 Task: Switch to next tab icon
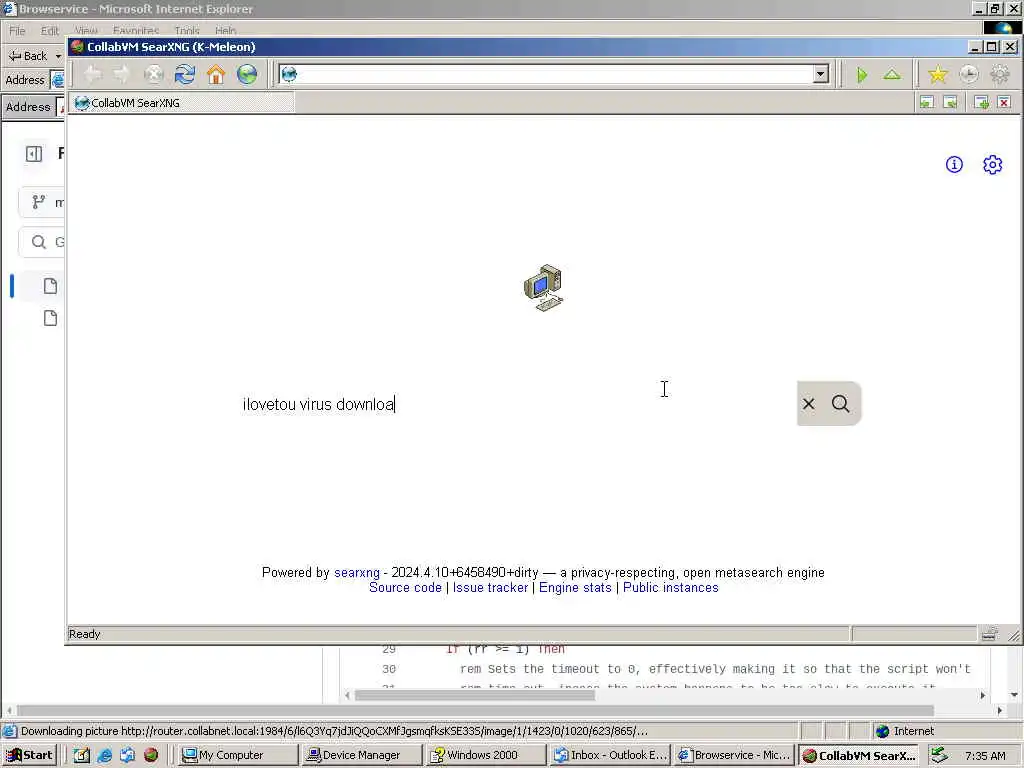[950, 103]
